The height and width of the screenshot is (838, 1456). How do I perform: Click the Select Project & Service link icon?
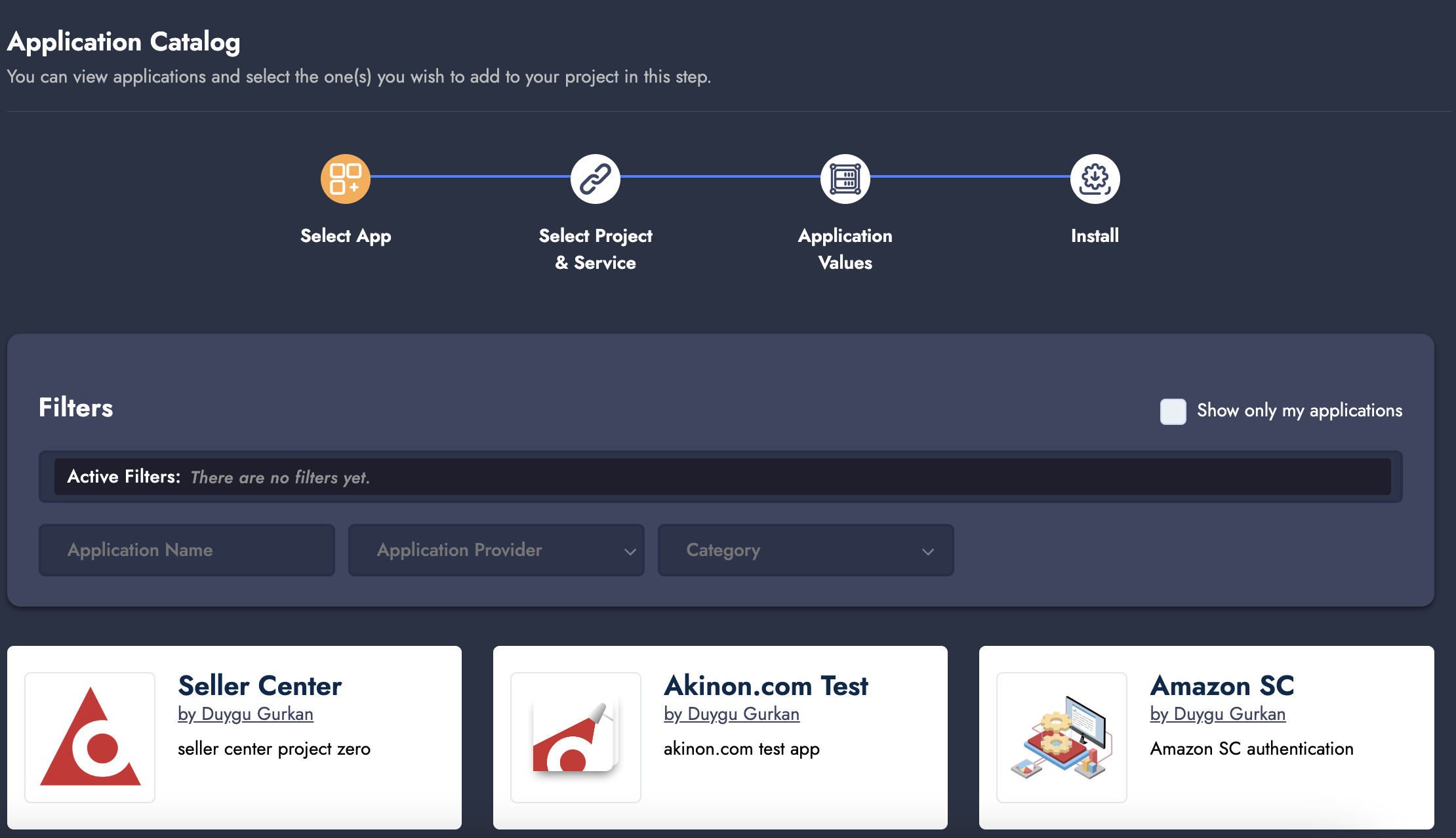coord(596,179)
